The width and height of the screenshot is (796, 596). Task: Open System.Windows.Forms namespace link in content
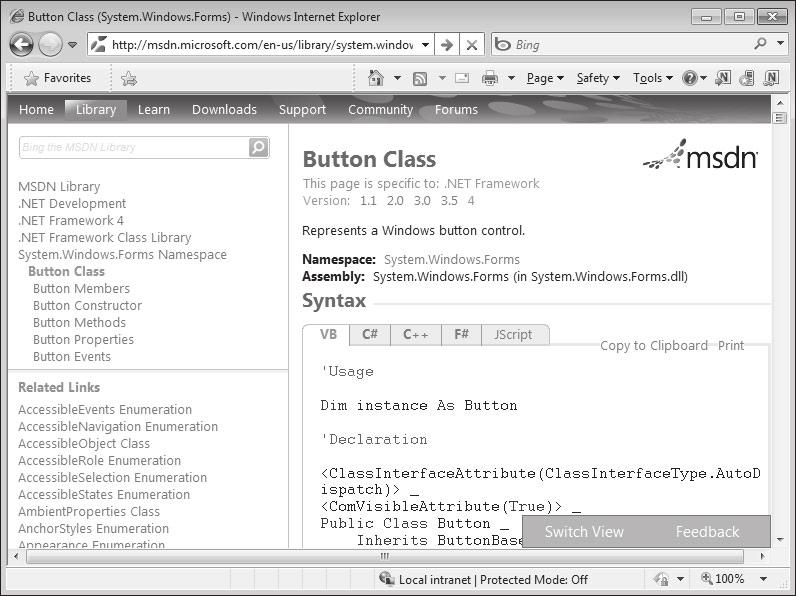pyautogui.click(x=452, y=259)
